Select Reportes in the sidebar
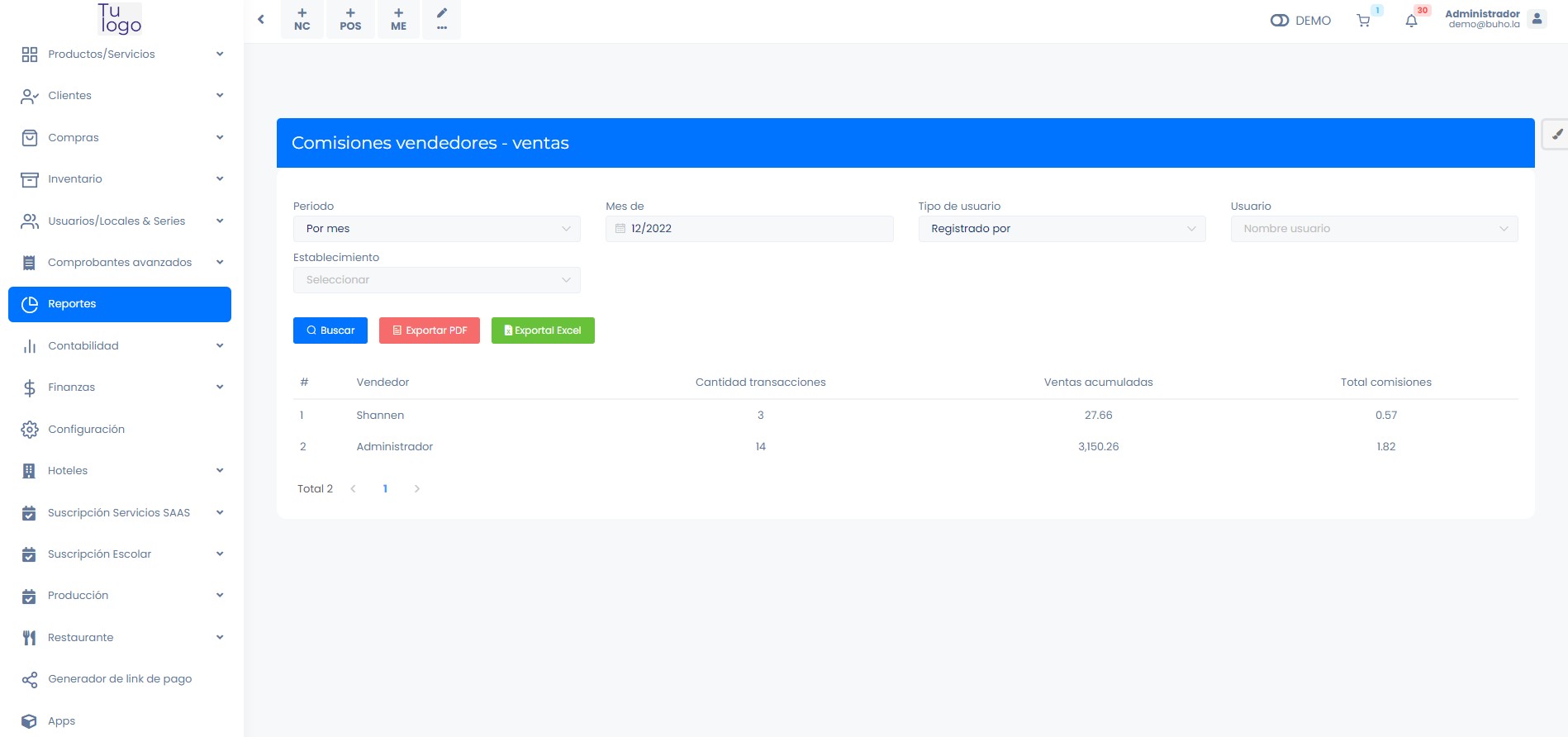This screenshot has width=1568, height=737. tap(120, 304)
